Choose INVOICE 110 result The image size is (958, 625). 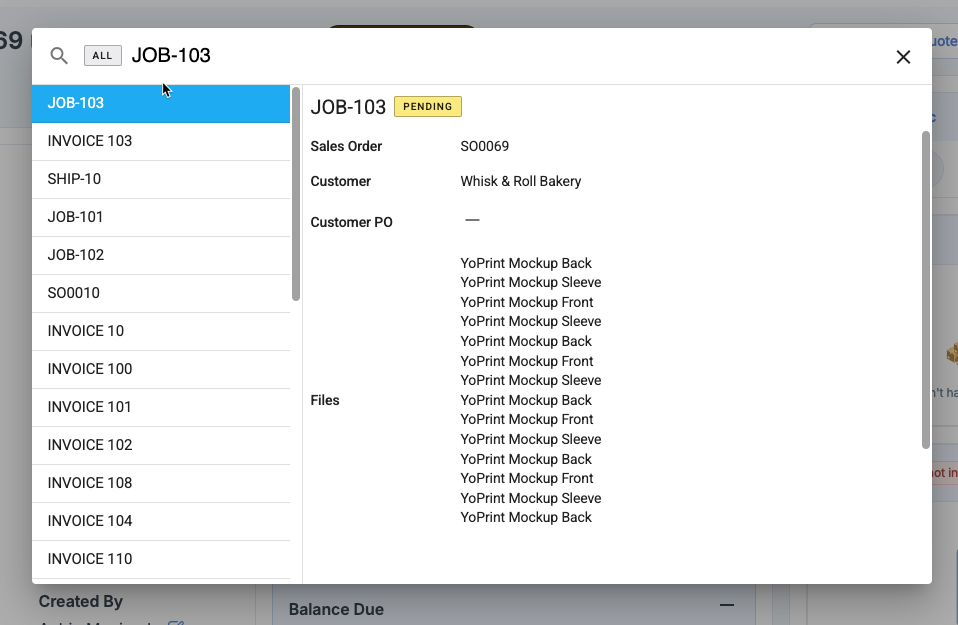coord(161,559)
